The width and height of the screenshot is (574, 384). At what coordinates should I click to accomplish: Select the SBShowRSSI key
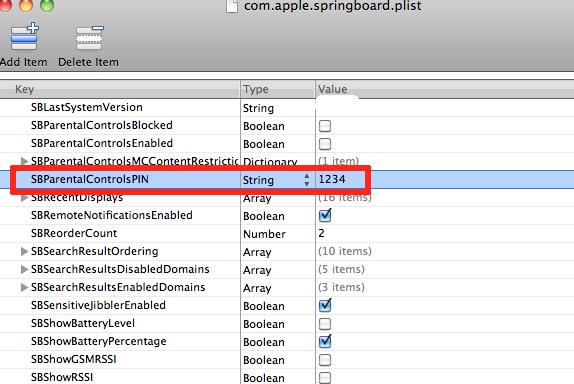click(62, 377)
